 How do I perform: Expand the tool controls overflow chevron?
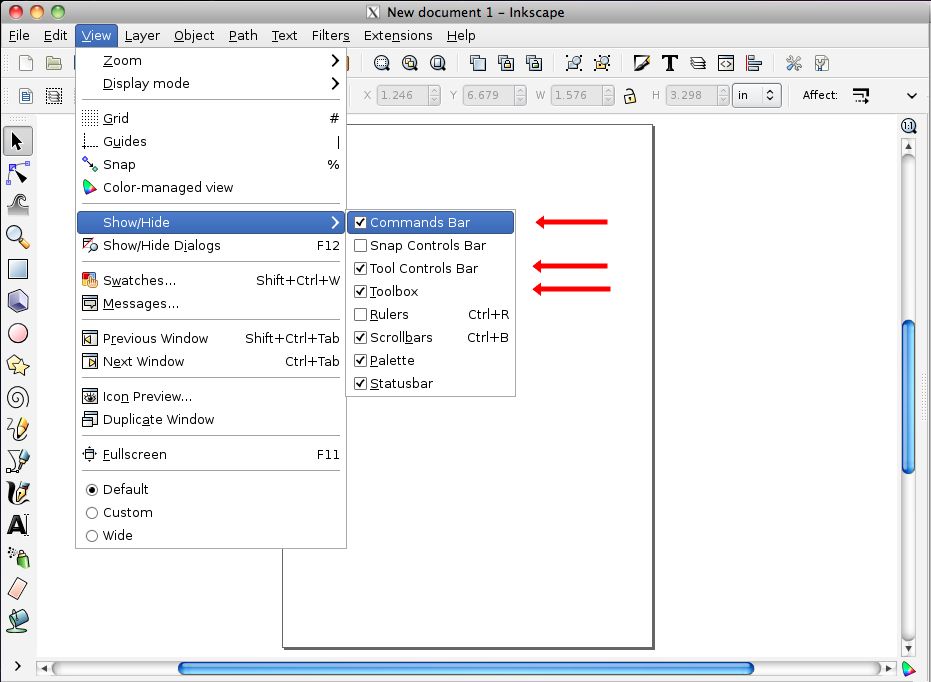912,96
